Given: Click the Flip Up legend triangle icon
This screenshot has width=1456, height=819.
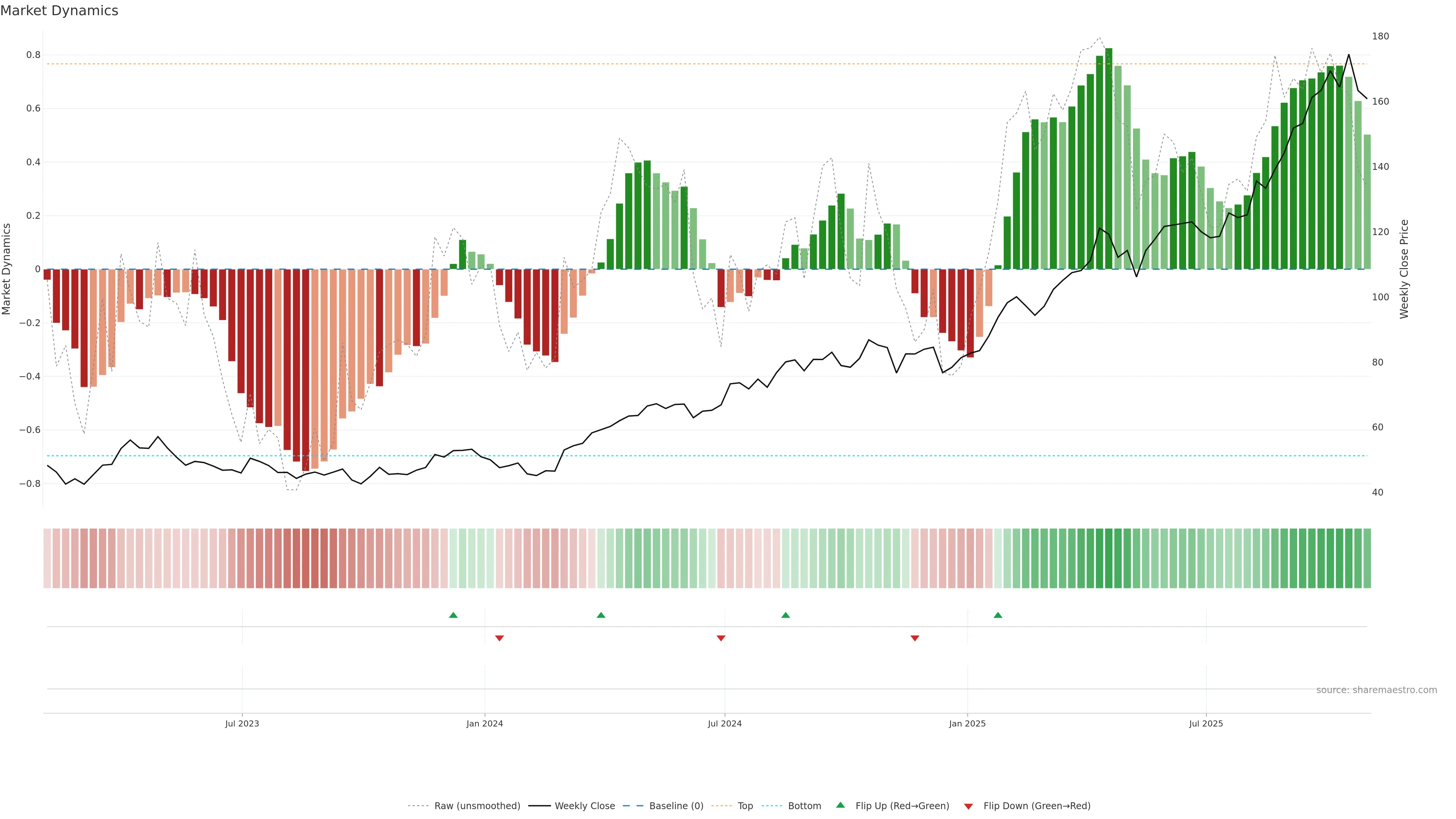Looking at the screenshot, I should (x=841, y=805).
